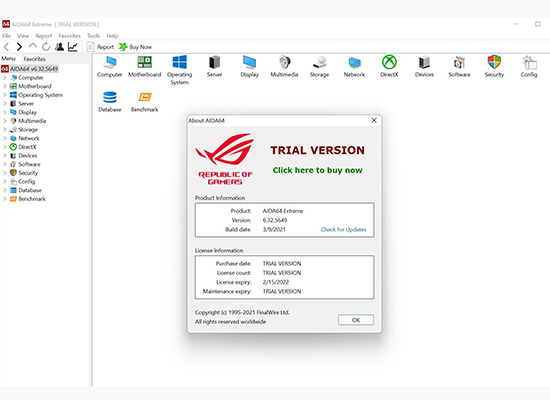Open the Software icon in main panel
The height and width of the screenshot is (400, 550).
(459, 66)
